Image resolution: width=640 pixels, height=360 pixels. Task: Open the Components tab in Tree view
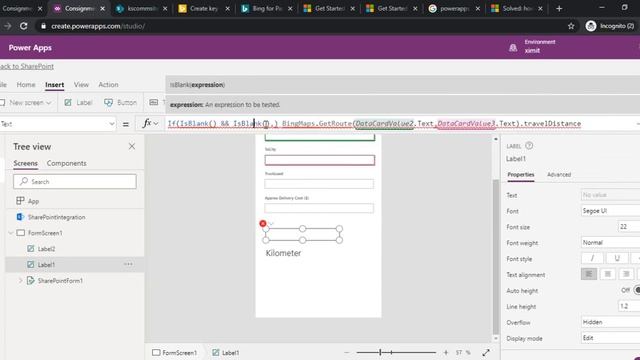tap(67, 163)
